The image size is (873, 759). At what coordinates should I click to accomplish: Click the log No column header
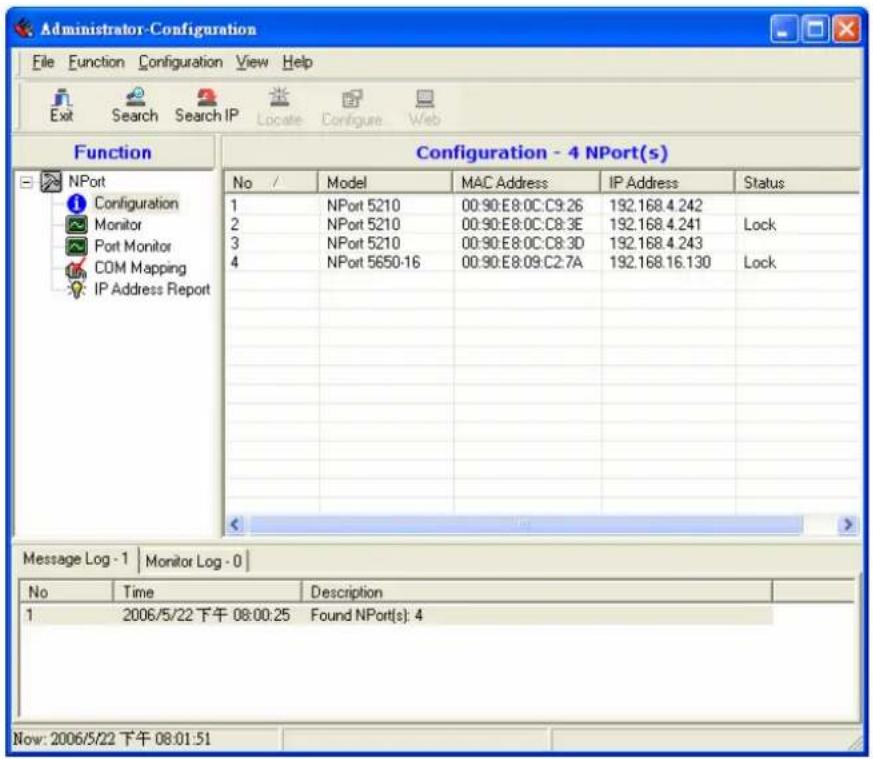pyautogui.click(x=66, y=591)
